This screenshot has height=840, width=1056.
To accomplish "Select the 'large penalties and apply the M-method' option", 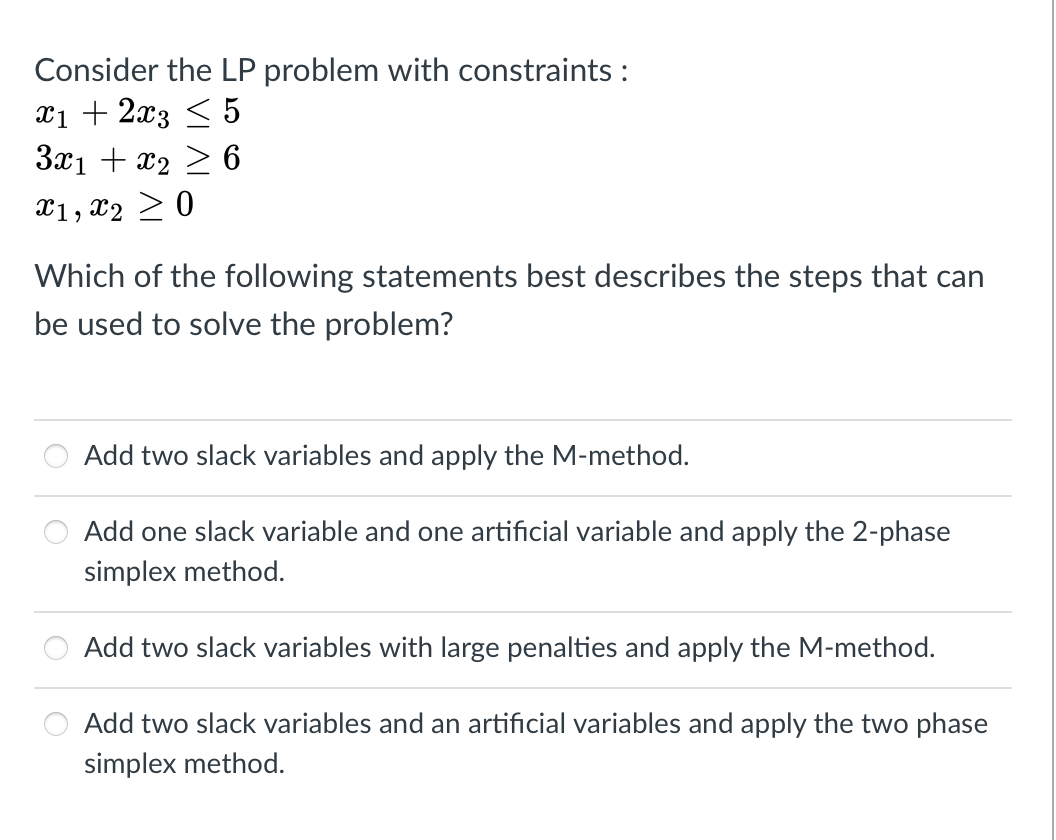I will point(56,648).
